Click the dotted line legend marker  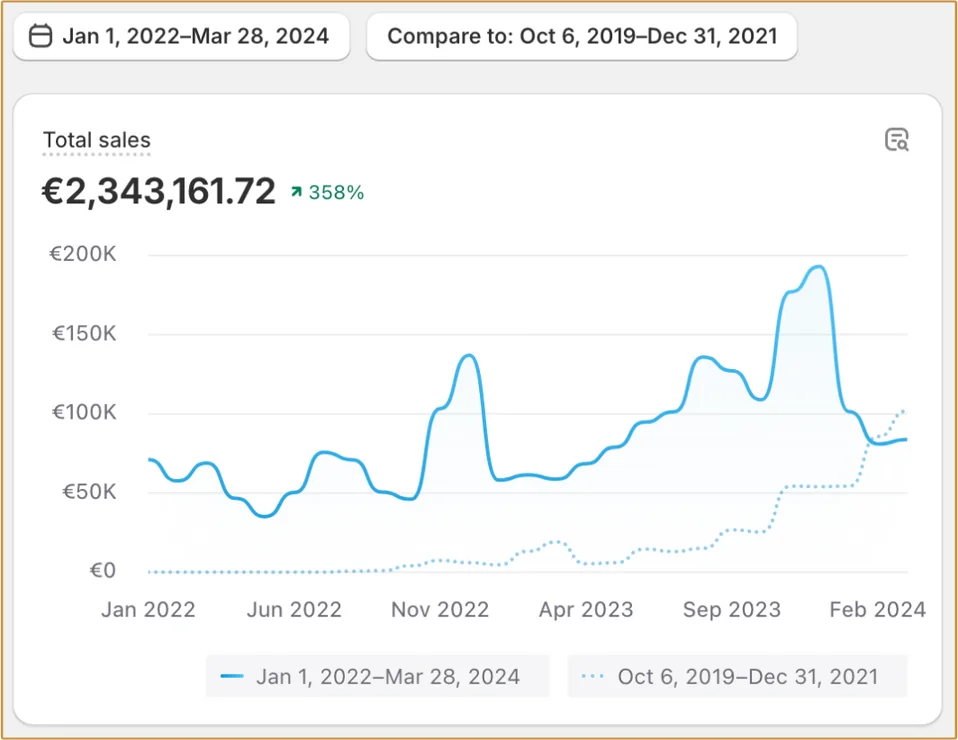[593, 676]
